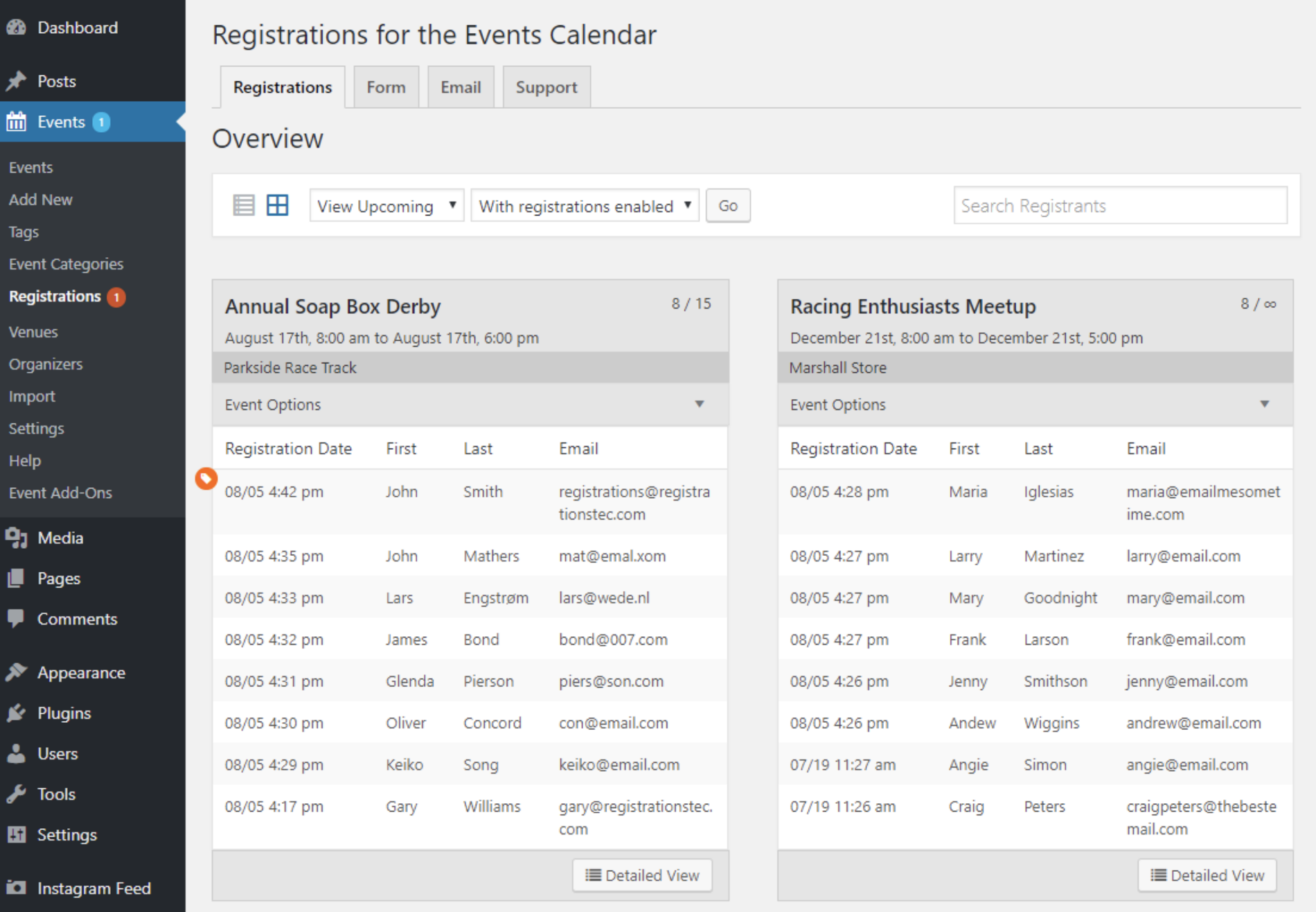Open the With registrations enabled filter dropdown
This screenshot has width=1316, height=912.
tap(583, 206)
